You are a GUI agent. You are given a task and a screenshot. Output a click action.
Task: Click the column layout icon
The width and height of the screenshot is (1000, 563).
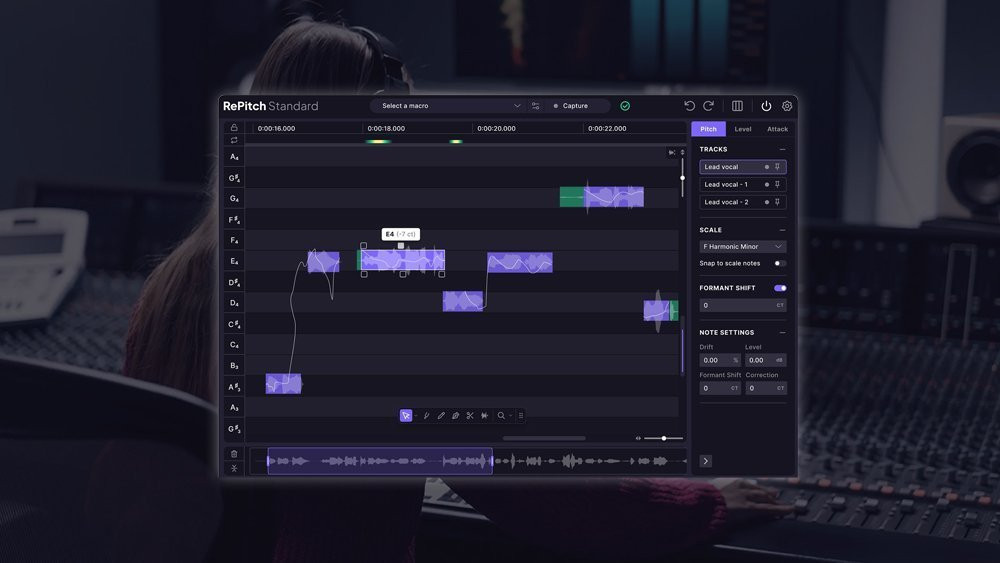point(737,106)
